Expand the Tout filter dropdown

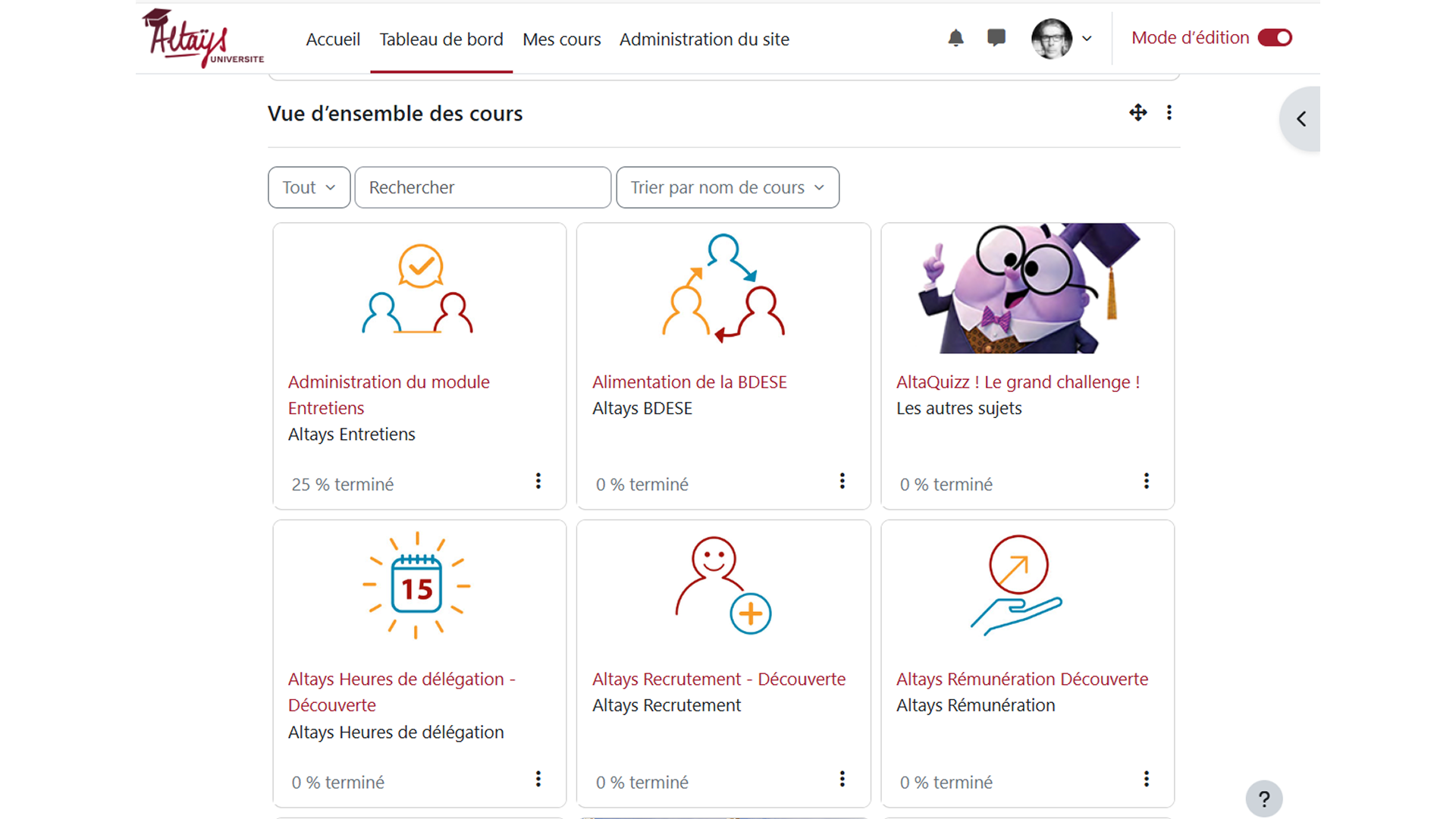[309, 187]
